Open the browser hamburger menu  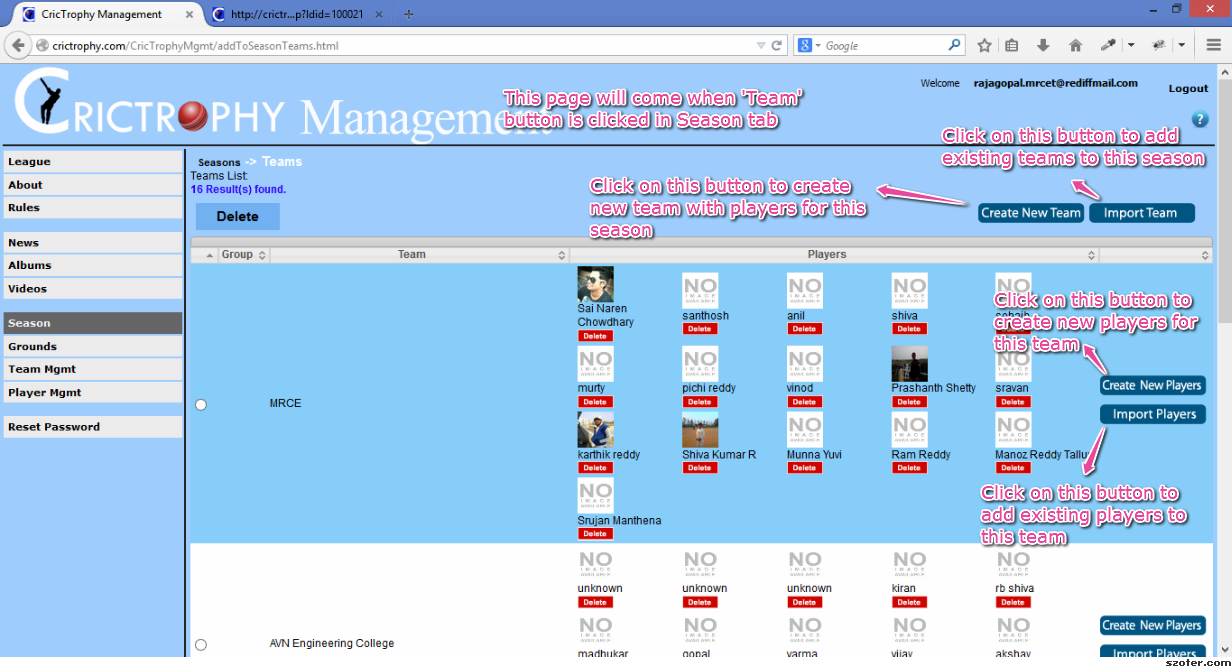(1213, 46)
